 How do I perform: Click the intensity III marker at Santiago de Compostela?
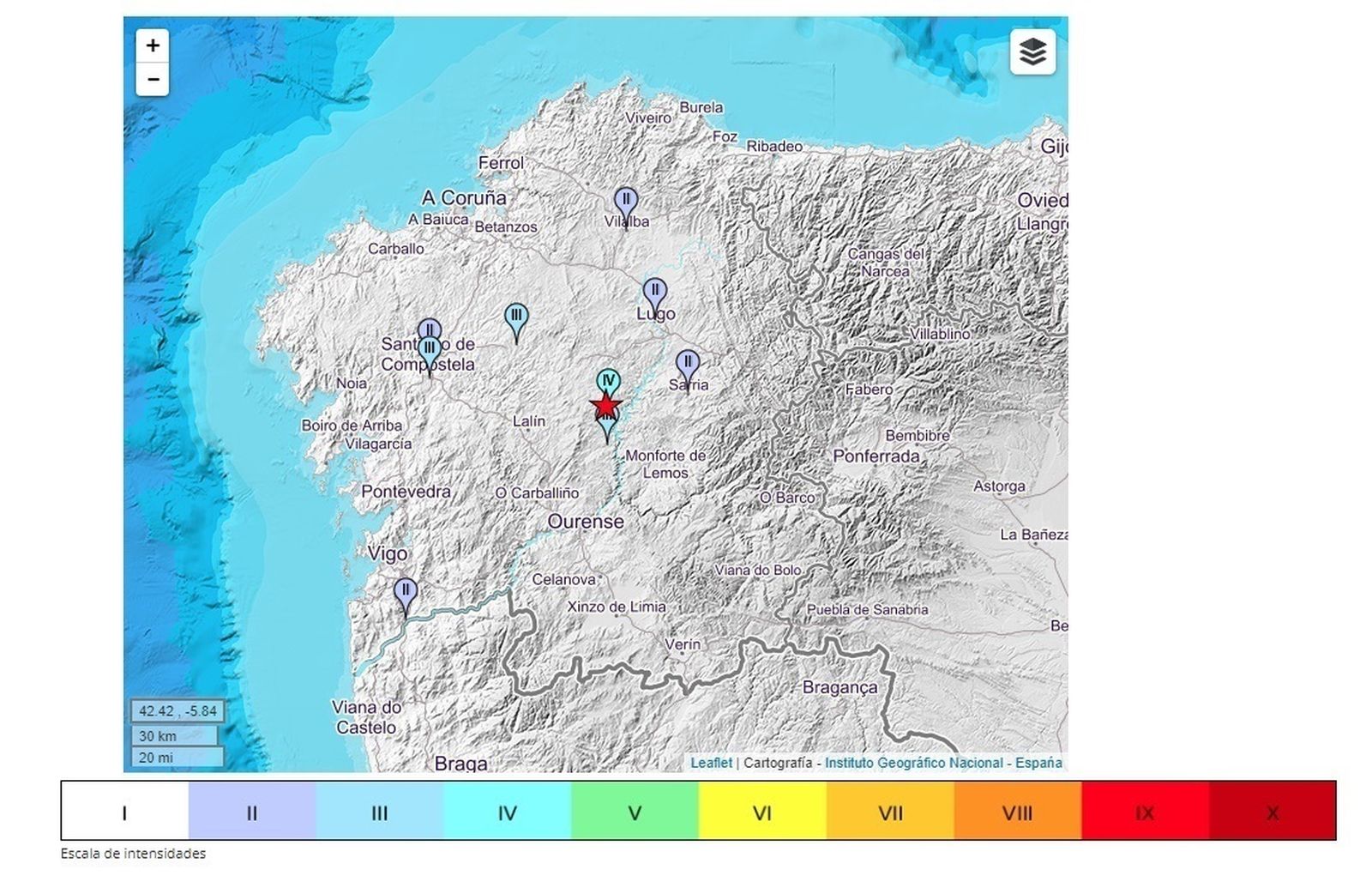point(429,347)
